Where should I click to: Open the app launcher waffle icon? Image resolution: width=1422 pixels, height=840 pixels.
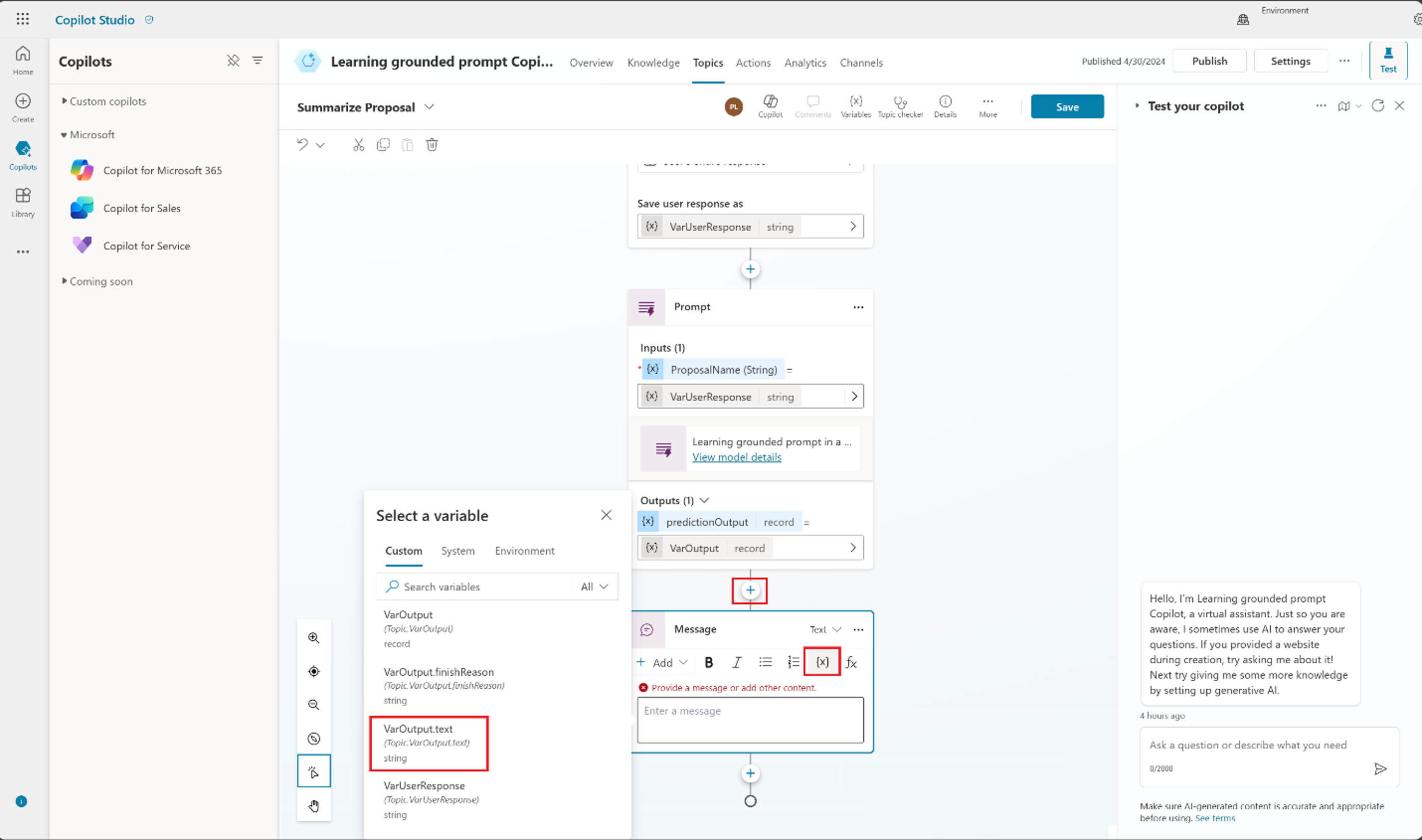click(22, 19)
